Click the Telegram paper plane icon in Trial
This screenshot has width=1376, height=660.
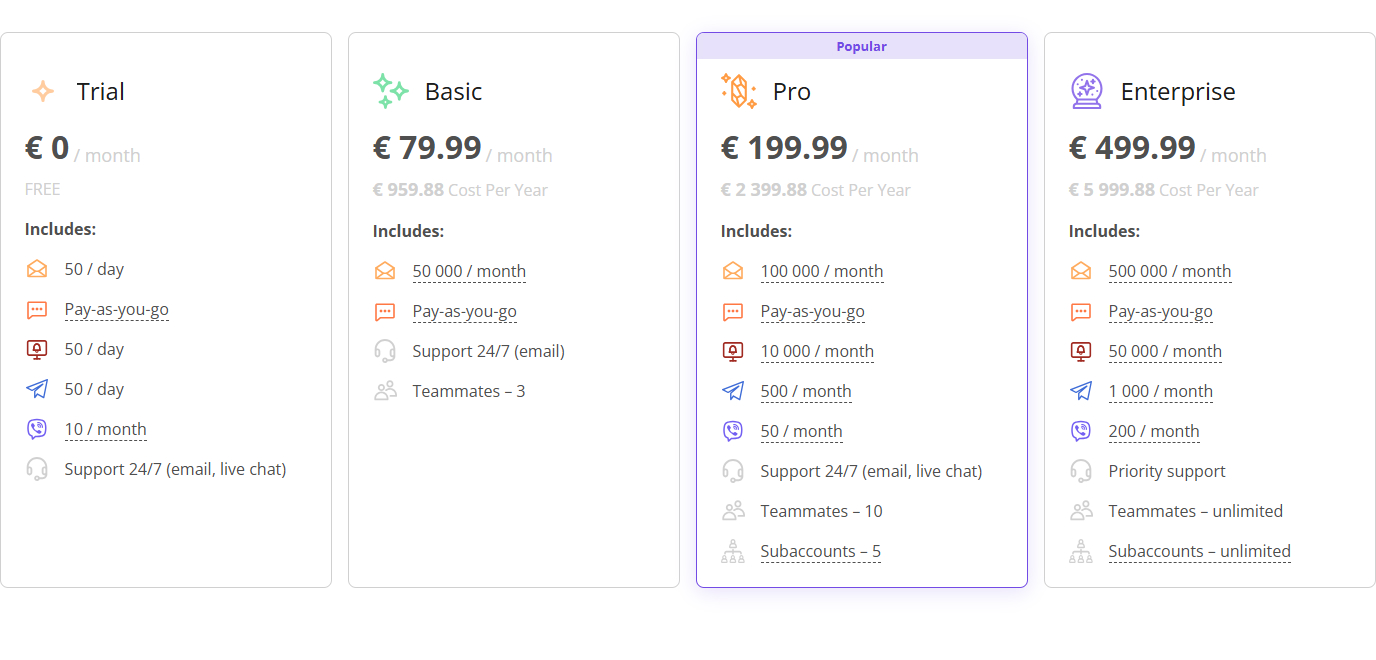tap(37, 389)
